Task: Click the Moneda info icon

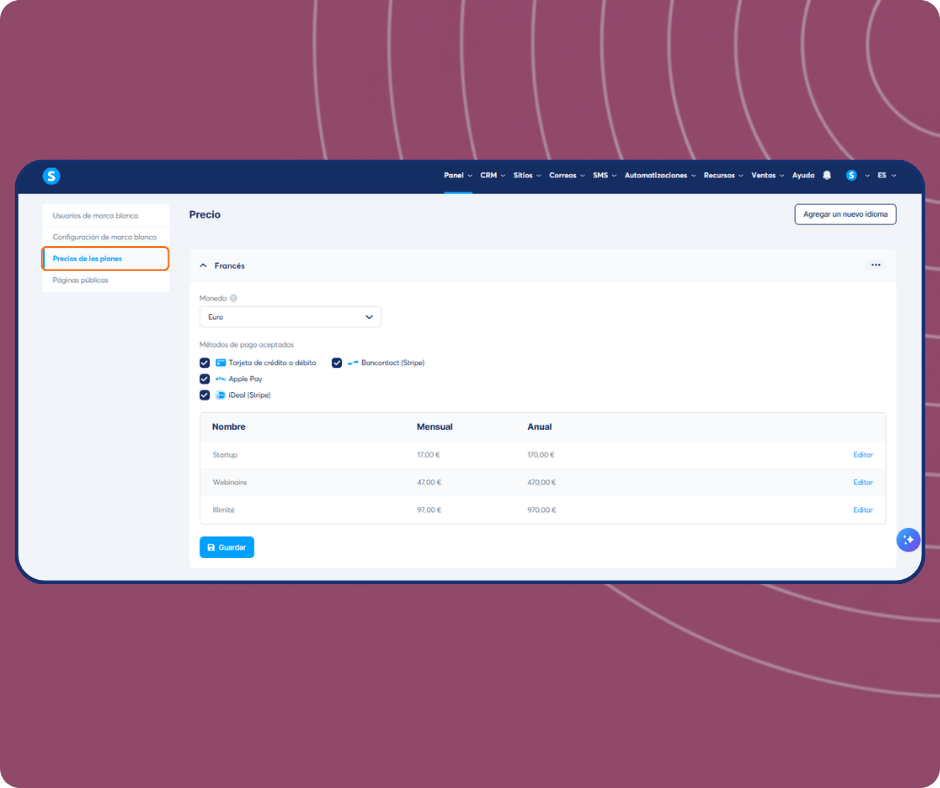Action: coord(233,298)
